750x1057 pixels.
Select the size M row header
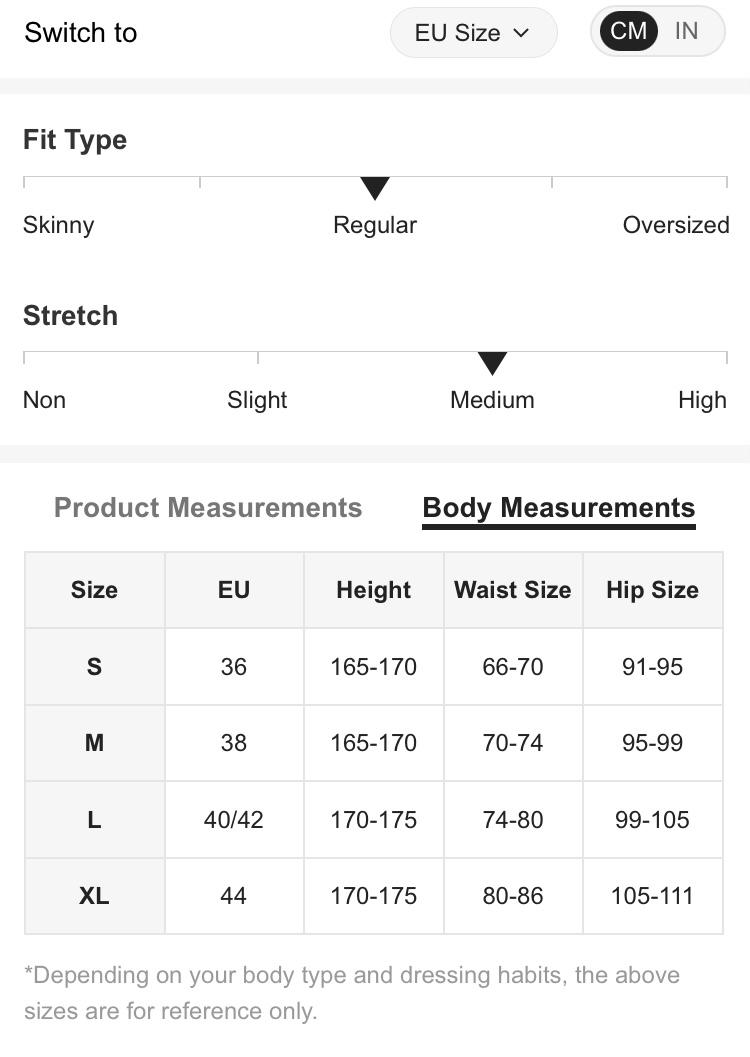pos(94,743)
